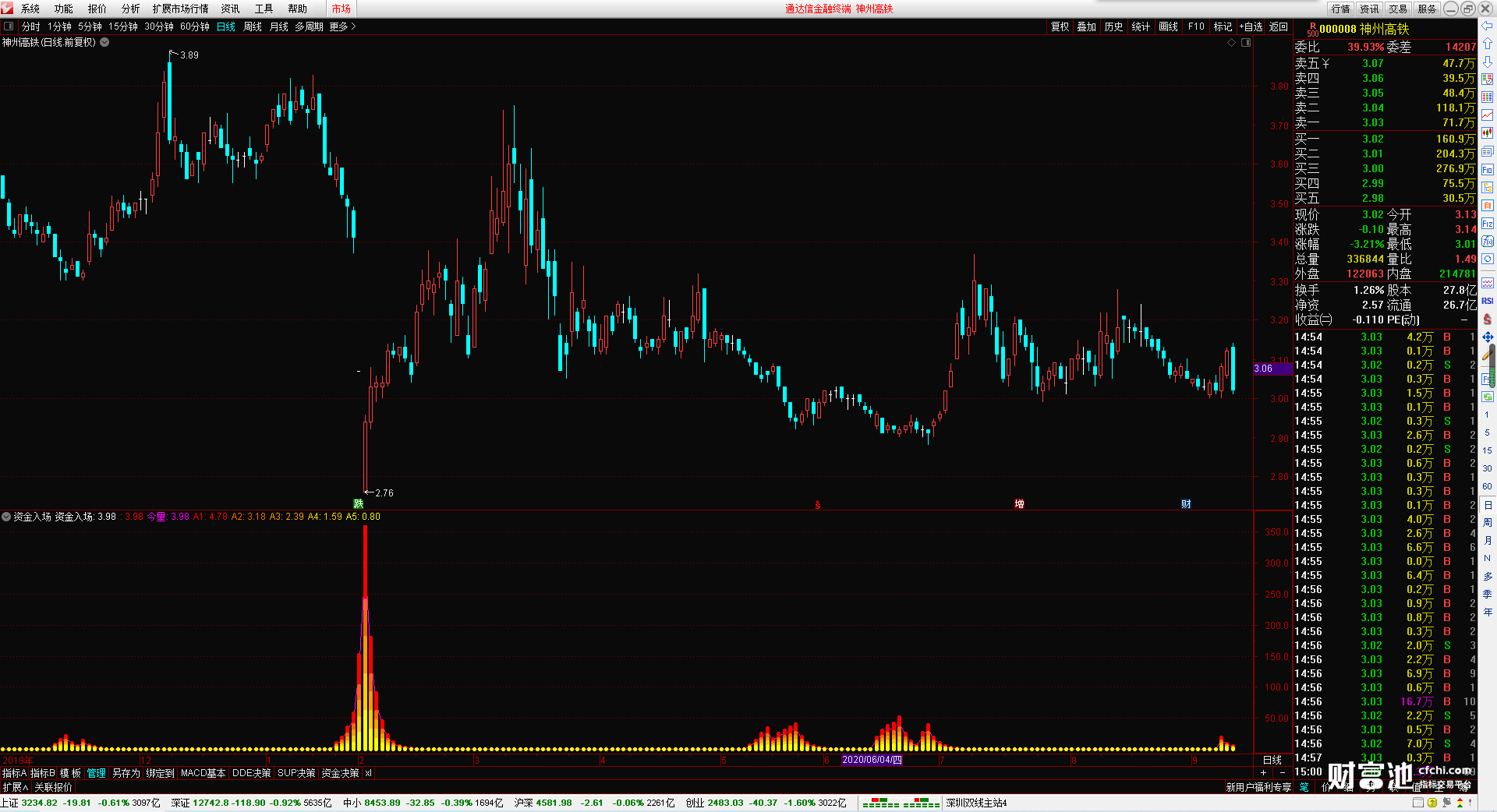Click the 增 event marker on the chart
This screenshot has width=1497, height=812.
1019,504
